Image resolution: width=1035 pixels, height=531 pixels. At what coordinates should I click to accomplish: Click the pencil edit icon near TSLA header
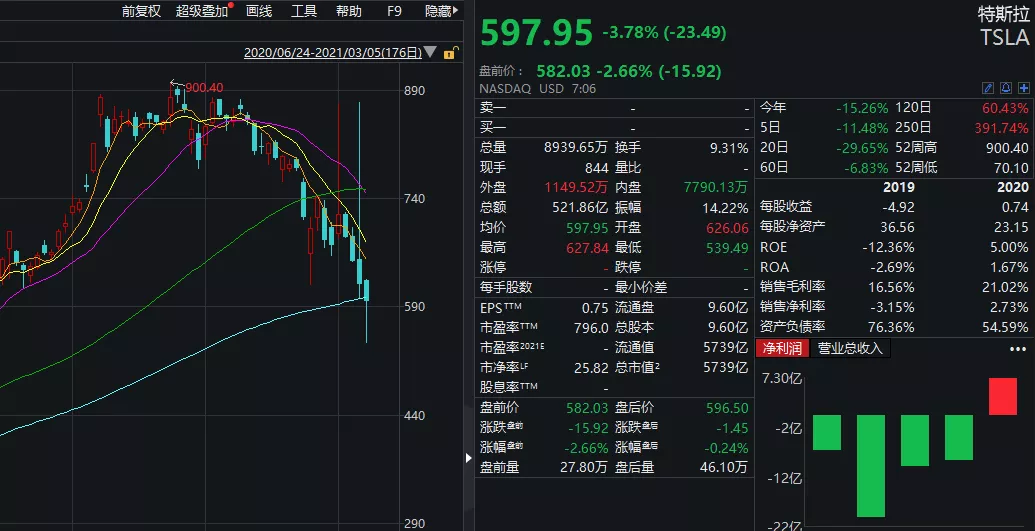pos(988,88)
